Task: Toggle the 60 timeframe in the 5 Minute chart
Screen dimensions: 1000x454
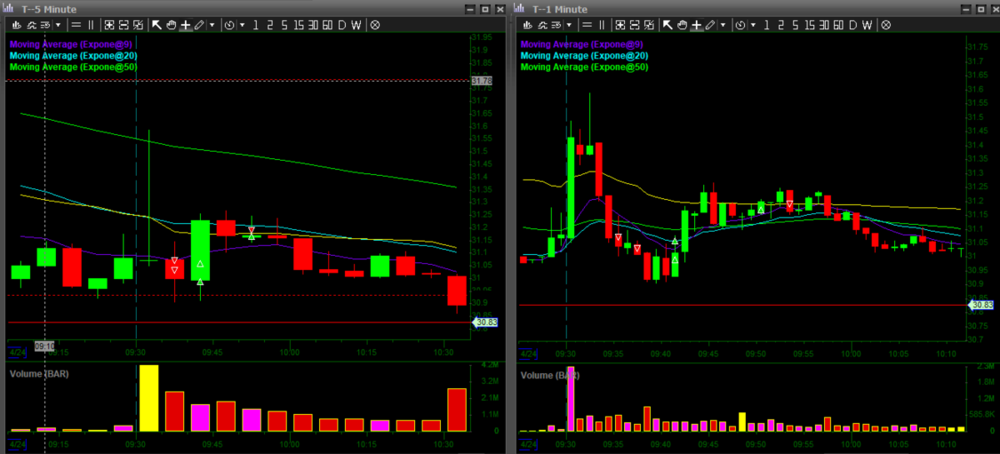Action: (x=325, y=24)
